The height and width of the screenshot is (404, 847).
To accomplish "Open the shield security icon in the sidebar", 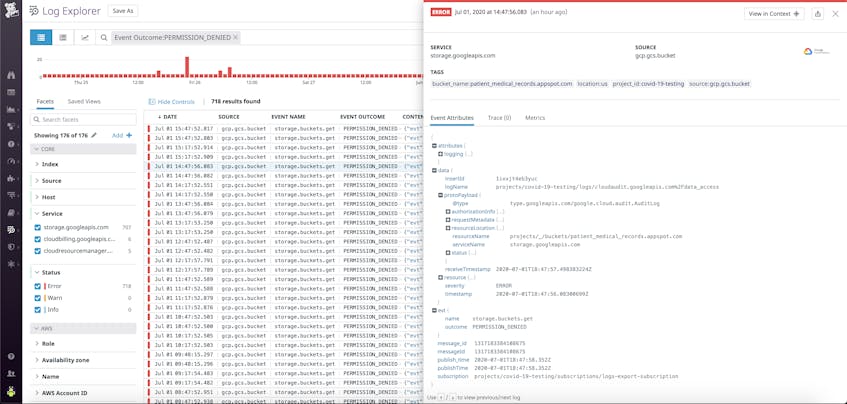I will (x=11, y=247).
